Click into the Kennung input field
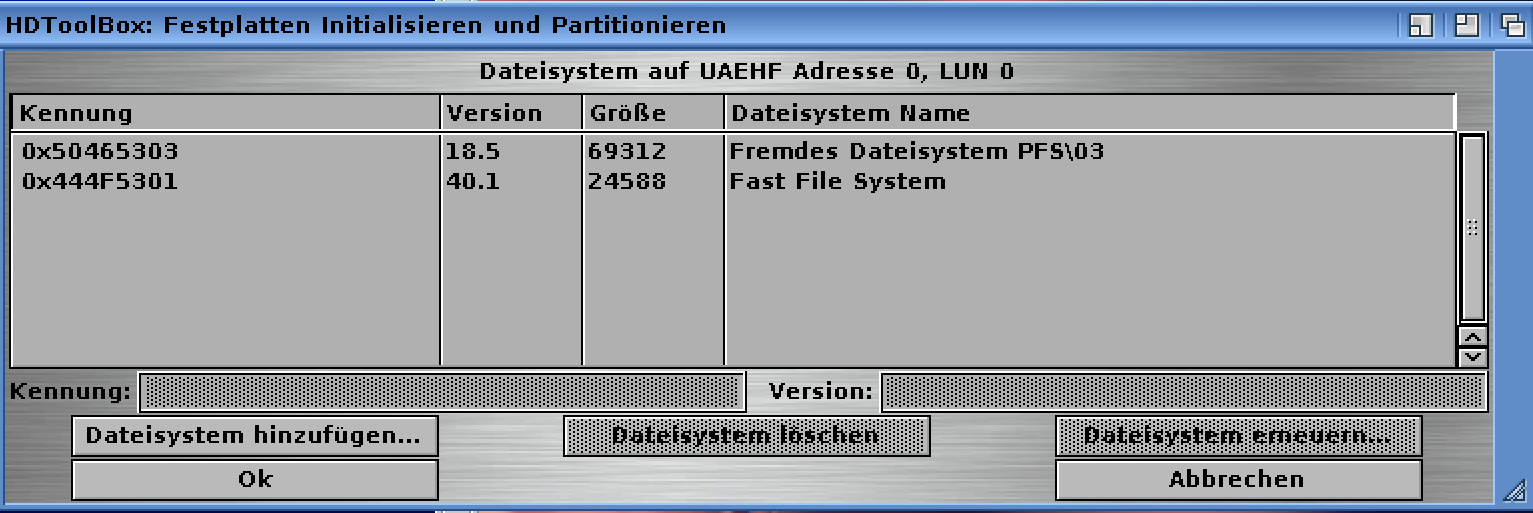The height and width of the screenshot is (513, 1533). tap(442, 391)
